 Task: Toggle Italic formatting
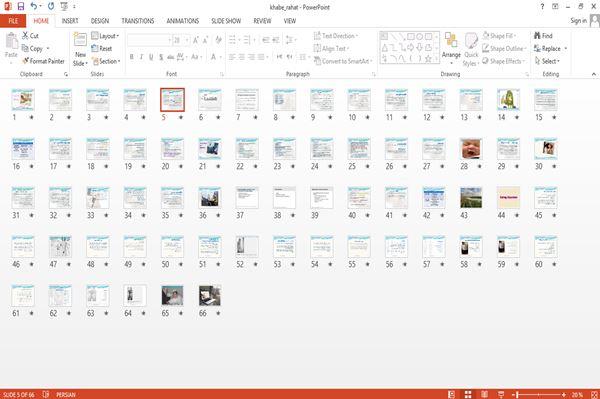pyautogui.click(x=141, y=57)
